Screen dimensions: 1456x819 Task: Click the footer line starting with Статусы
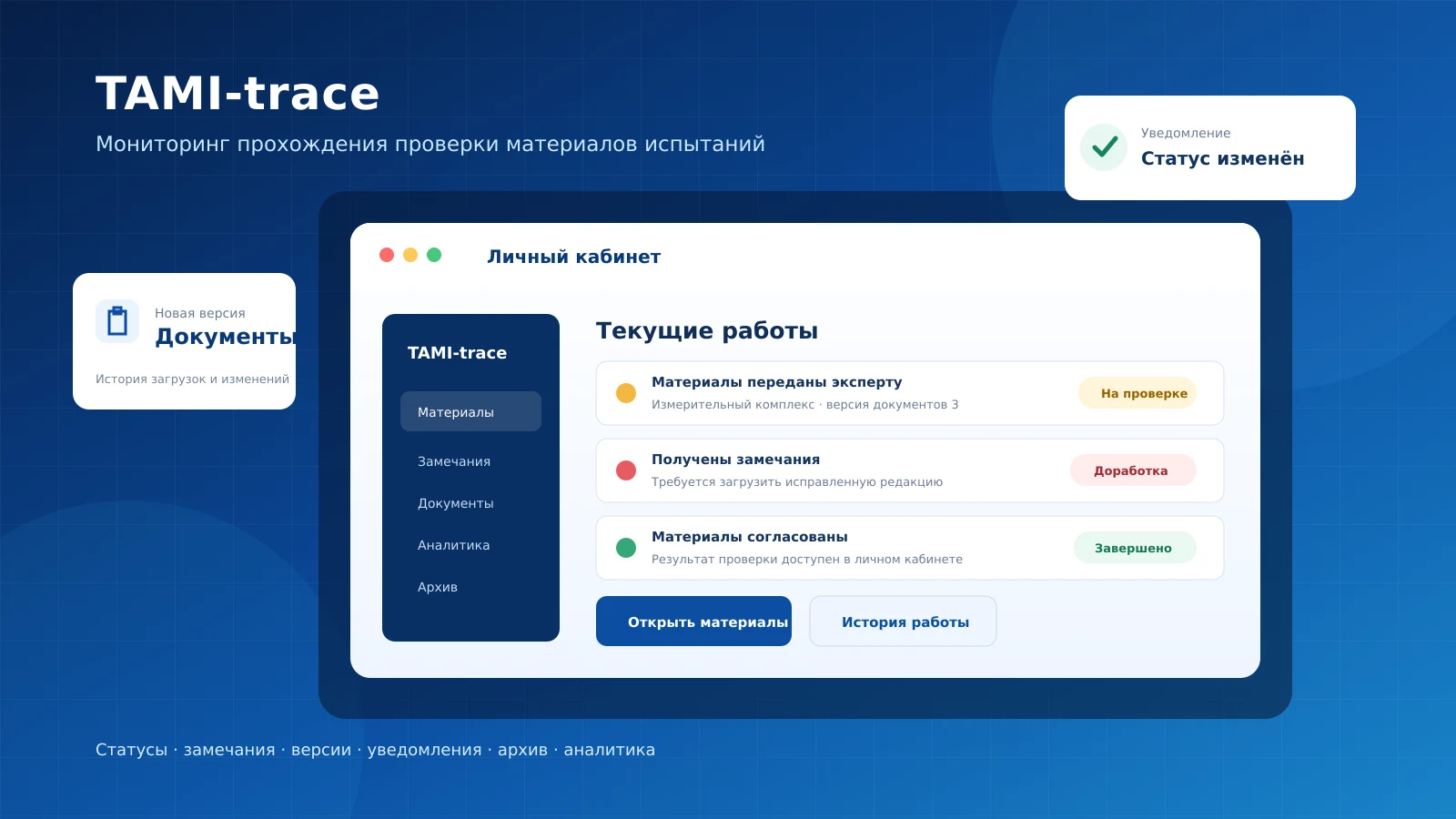tap(375, 750)
